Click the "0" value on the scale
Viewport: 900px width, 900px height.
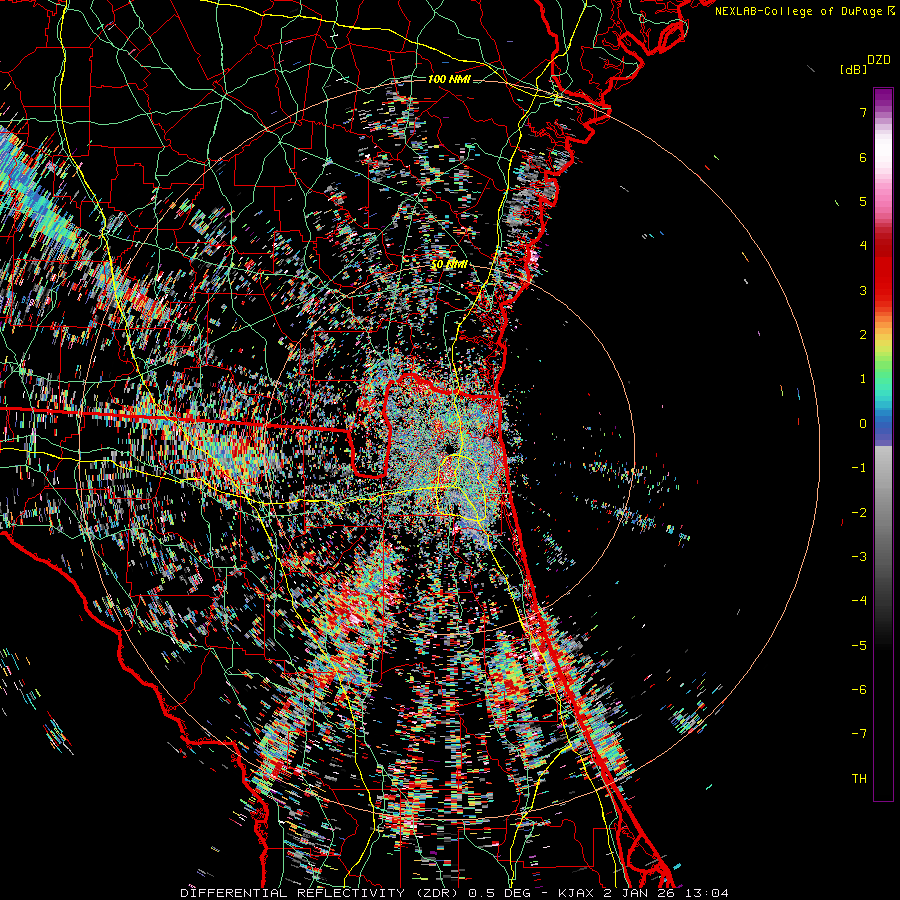coord(863,424)
